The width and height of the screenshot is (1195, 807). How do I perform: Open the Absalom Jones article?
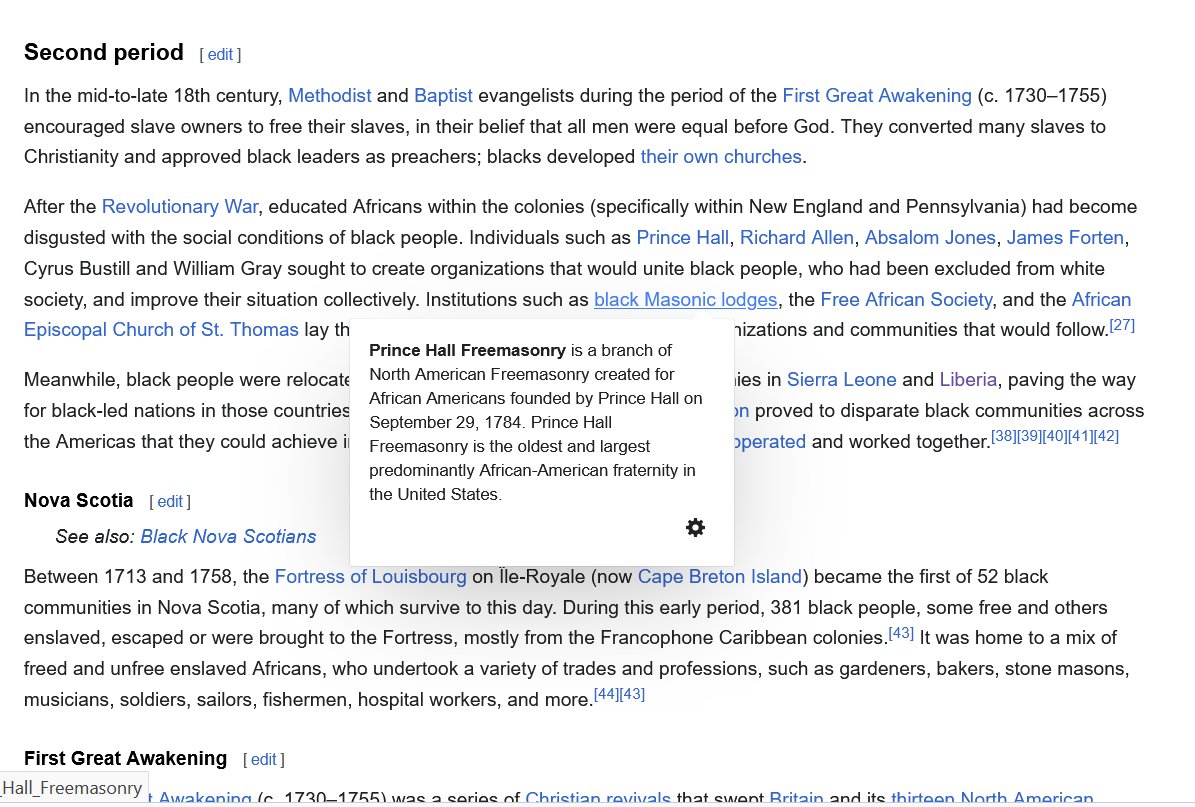coord(931,238)
